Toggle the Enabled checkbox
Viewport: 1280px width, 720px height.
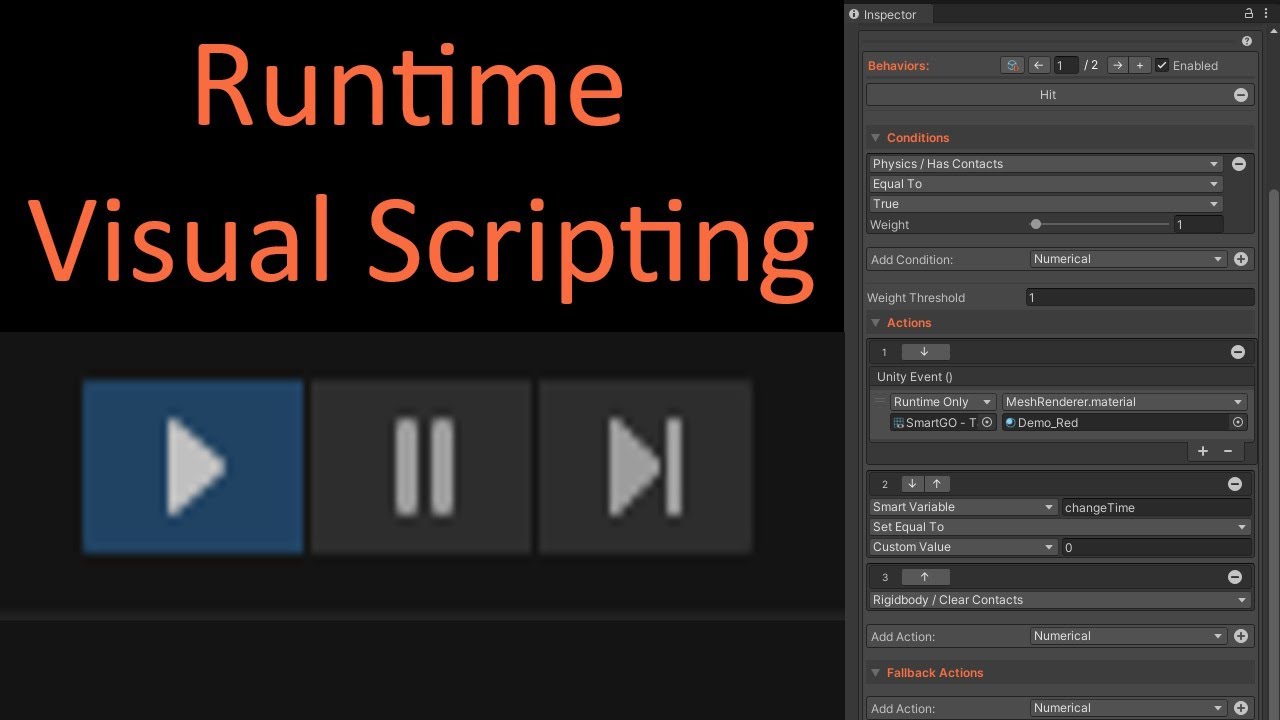tap(1161, 65)
